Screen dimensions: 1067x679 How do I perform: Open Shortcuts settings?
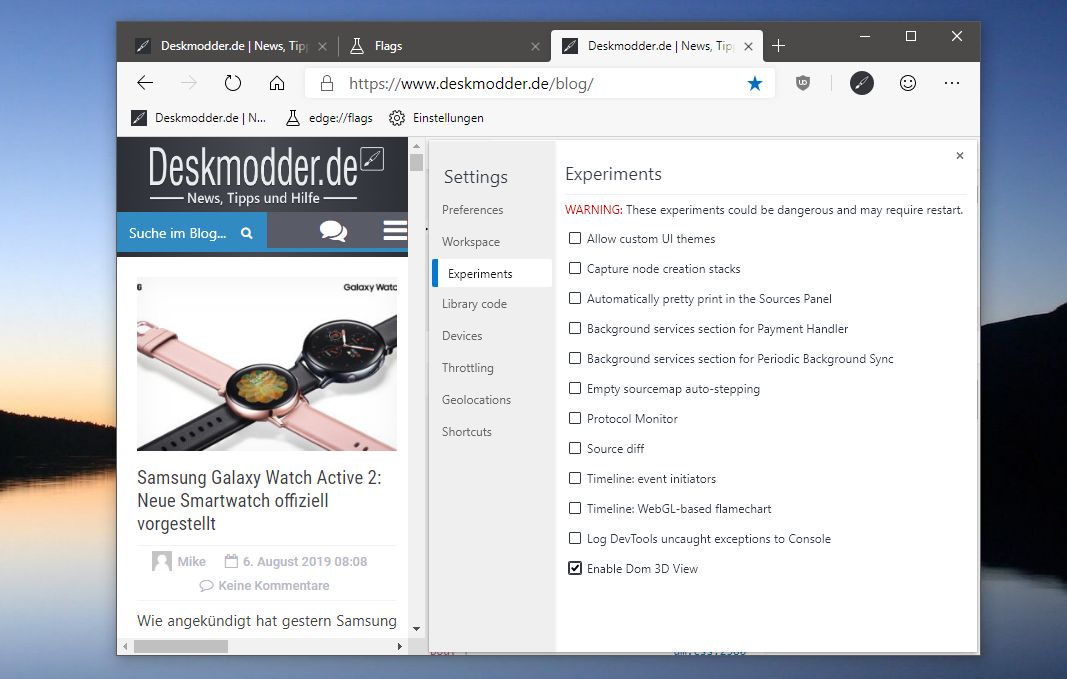tap(467, 431)
